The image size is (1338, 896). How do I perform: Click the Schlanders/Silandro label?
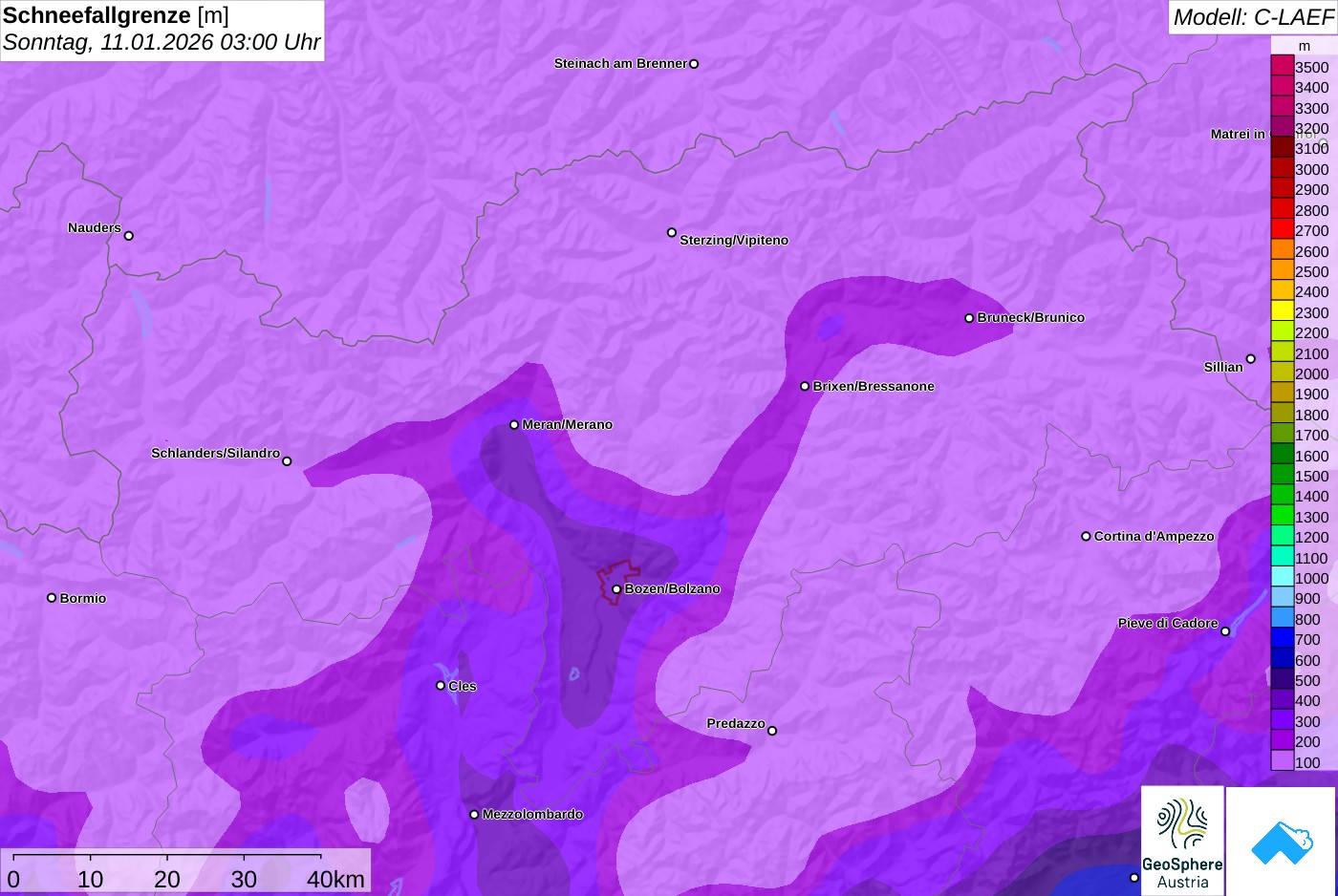coord(216,454)
